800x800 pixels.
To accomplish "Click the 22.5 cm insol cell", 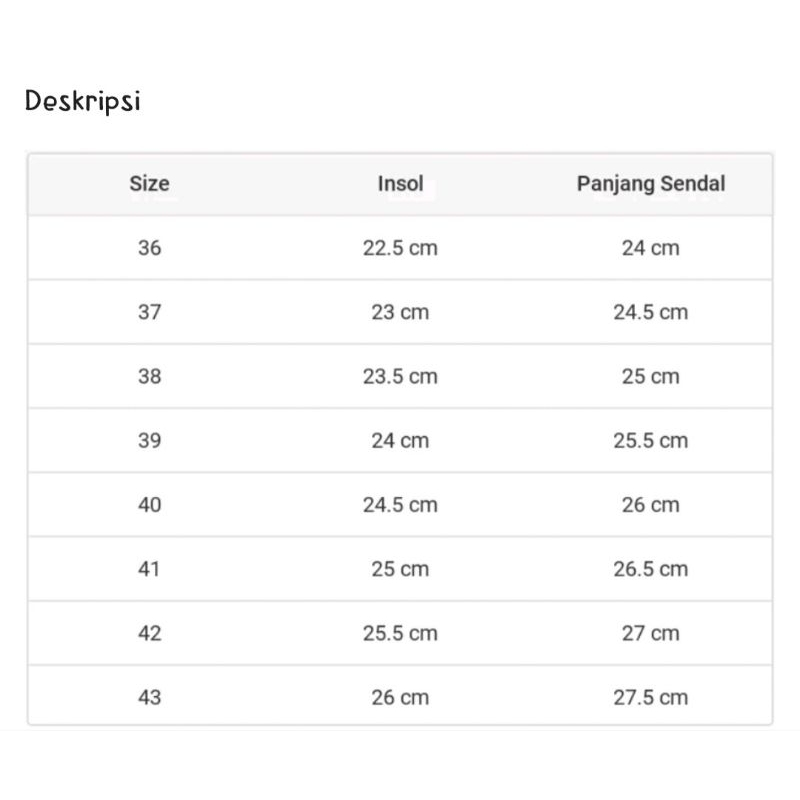I will pos(400,248).
